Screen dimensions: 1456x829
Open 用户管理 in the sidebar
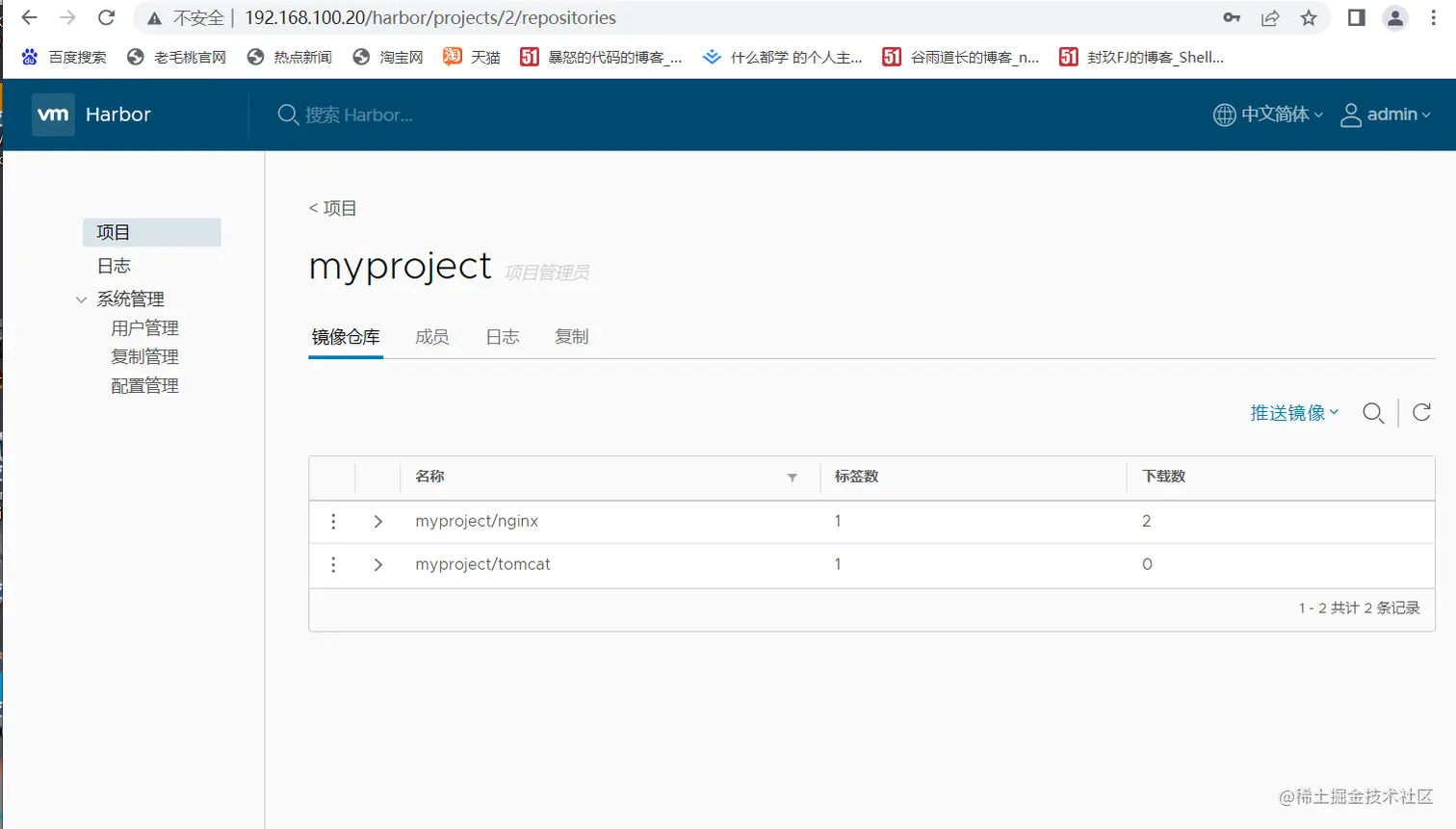(x=145, y=328)
